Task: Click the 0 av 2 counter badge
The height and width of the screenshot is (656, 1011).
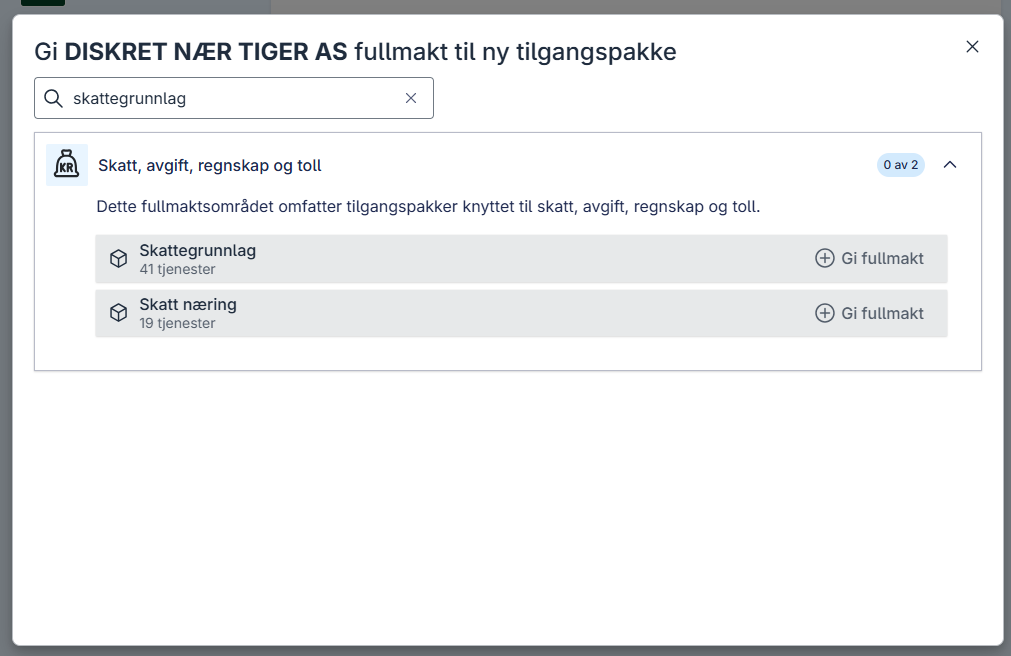Action: pyautogui.click(x=900, y=164)
